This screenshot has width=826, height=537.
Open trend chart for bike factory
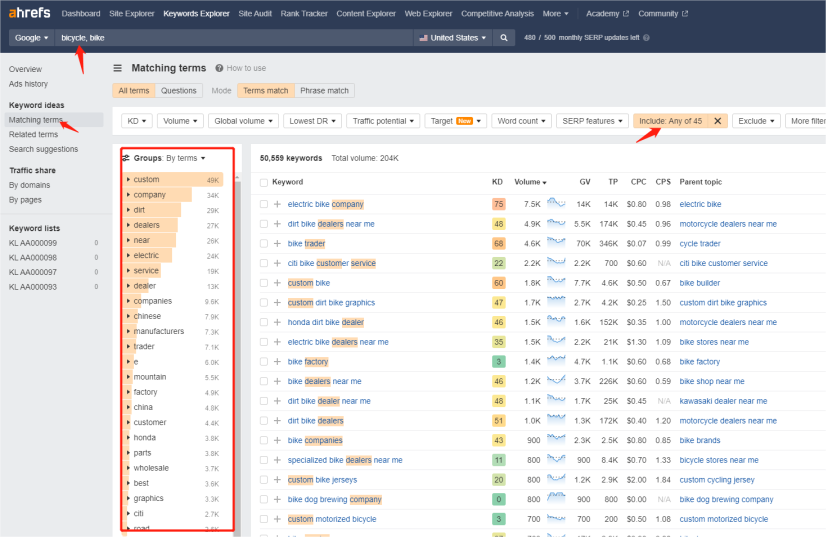pos(556,361)
